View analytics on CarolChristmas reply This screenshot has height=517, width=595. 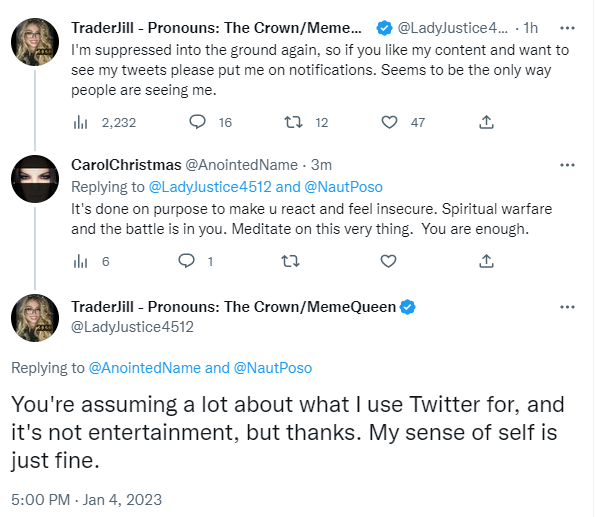[x=80, y=262]
